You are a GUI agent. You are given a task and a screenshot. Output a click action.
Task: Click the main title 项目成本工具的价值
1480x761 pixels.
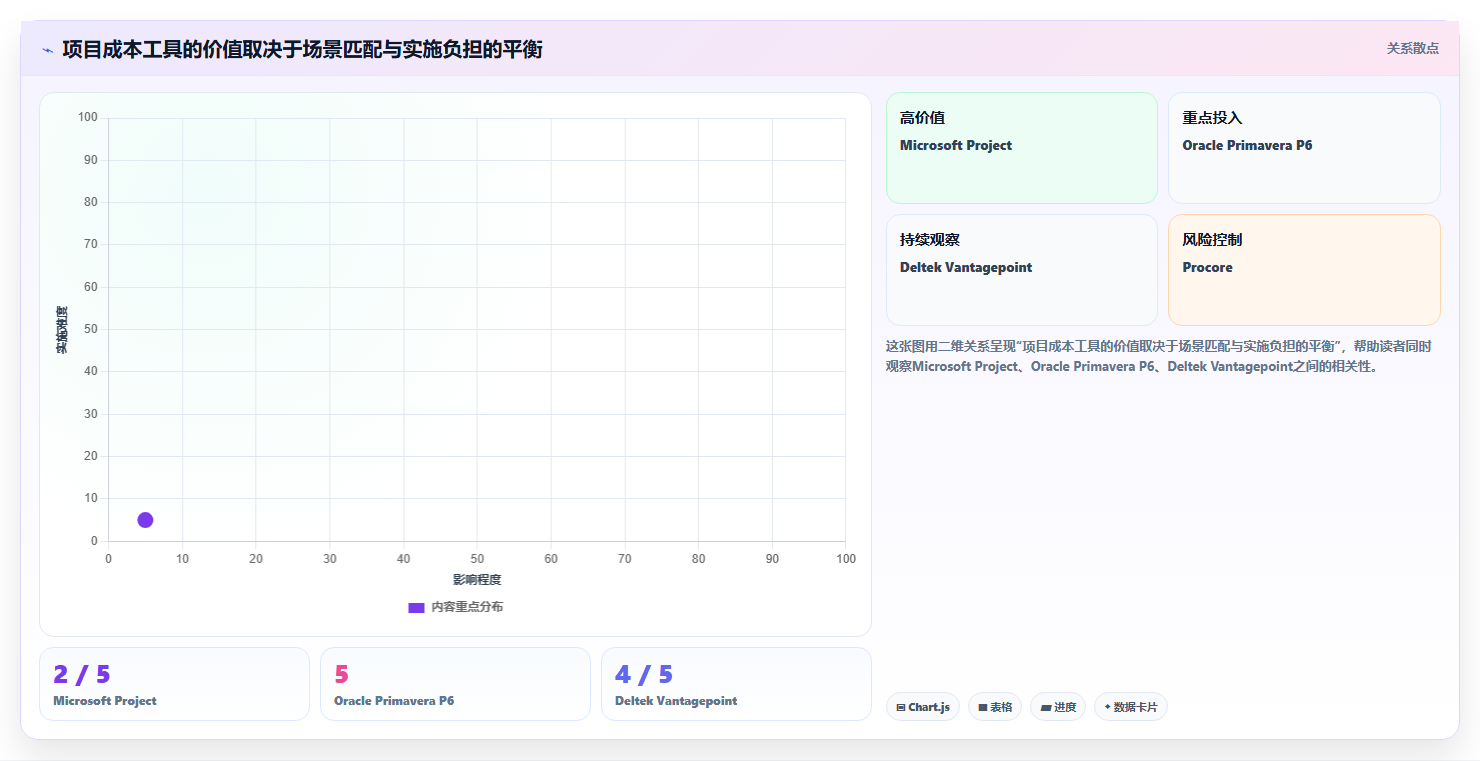(302, 49)
